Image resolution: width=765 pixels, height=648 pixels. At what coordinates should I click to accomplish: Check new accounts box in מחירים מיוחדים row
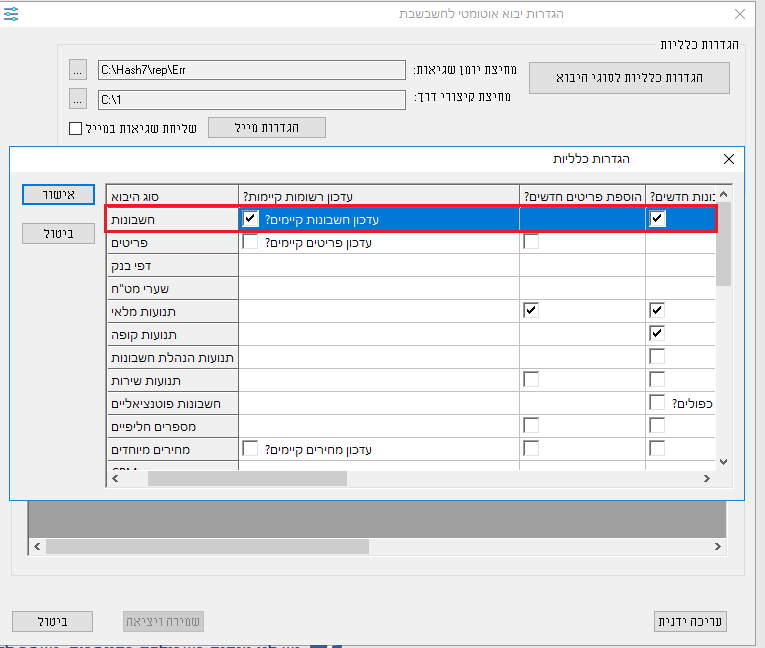pyautogui.click(x=657, y=448)
